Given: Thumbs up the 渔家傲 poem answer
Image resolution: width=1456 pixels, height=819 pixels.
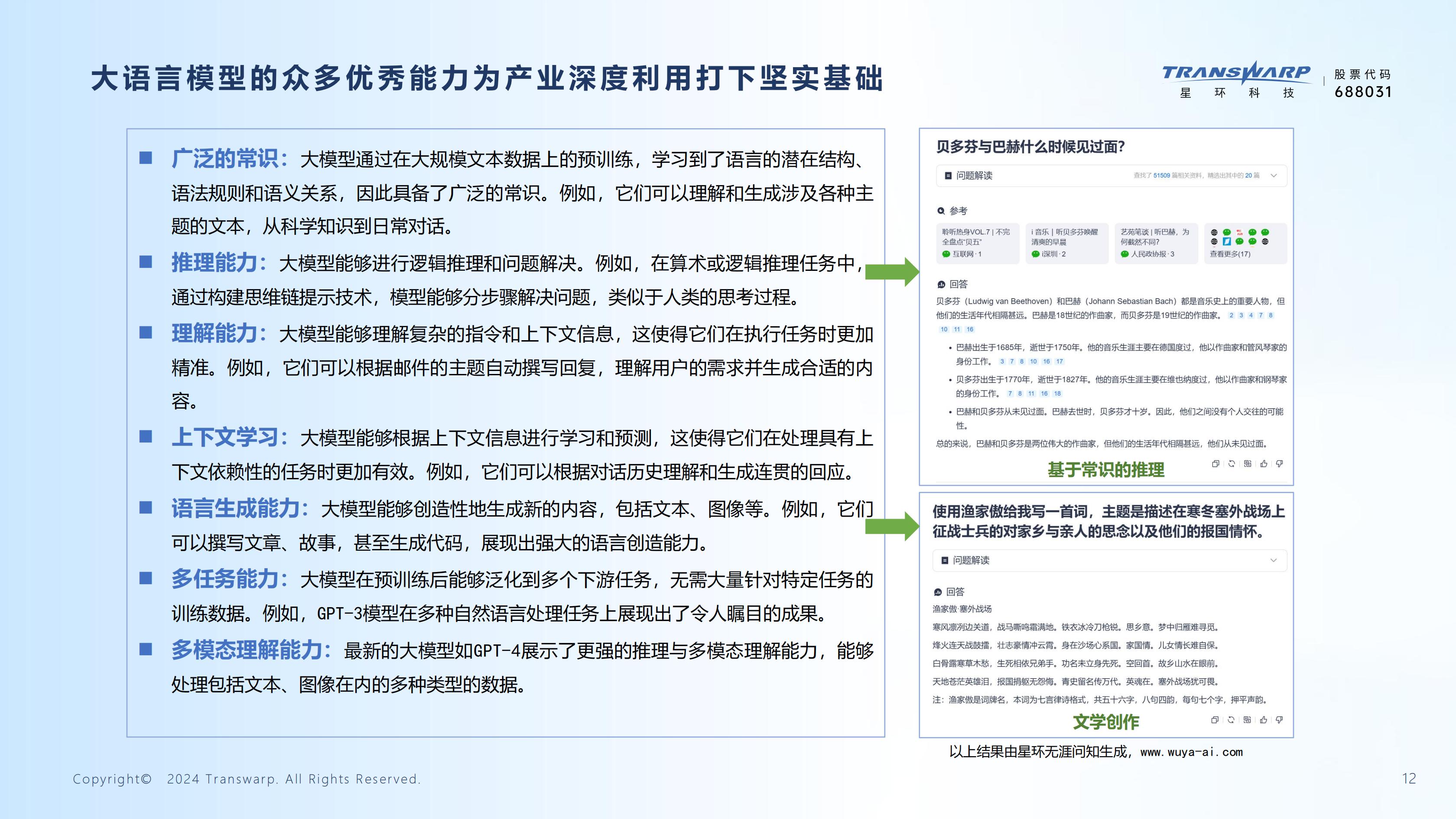Looking at the screenshot, I should (x=1263, y=719).
